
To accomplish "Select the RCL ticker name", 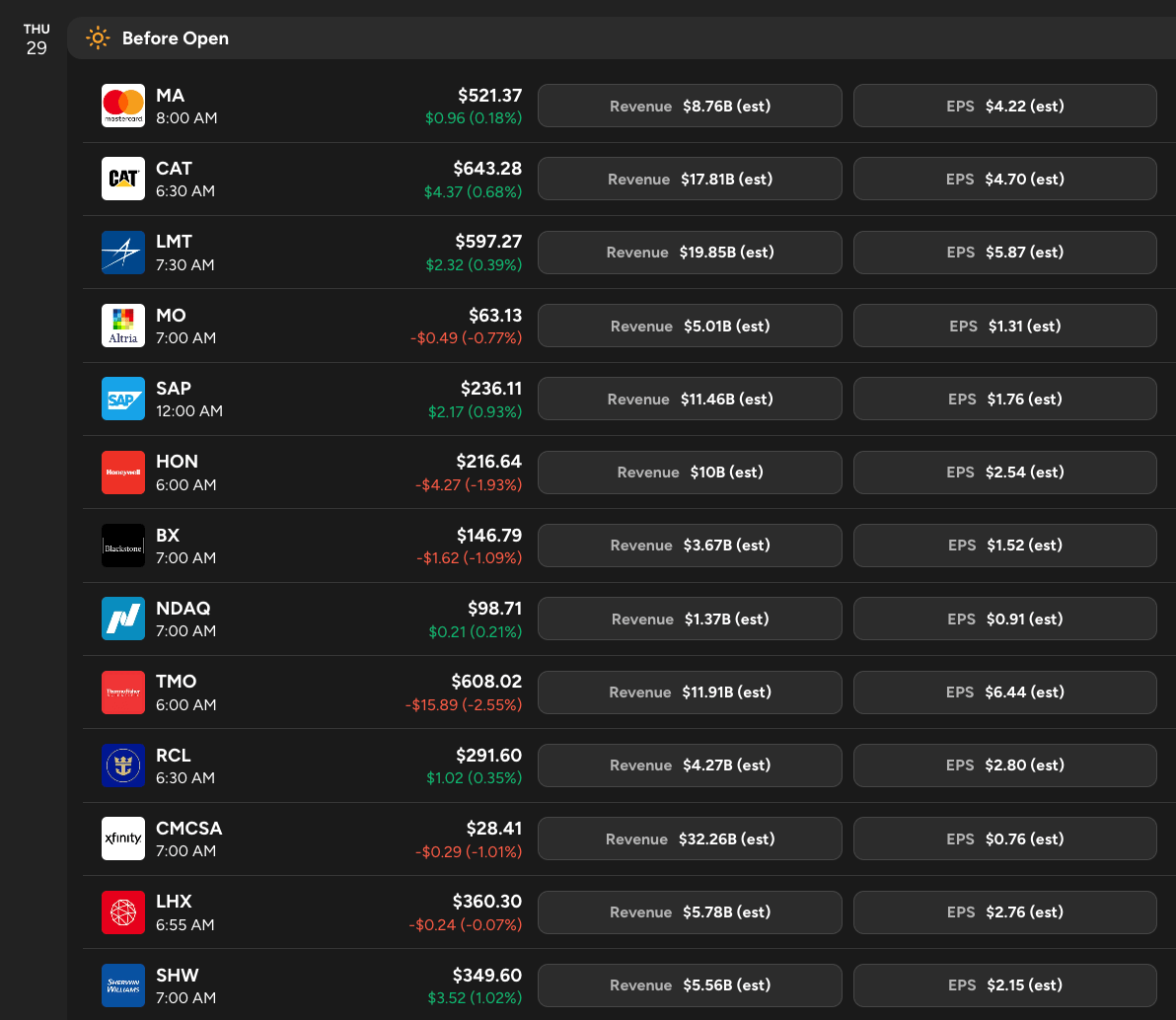I will [174, 755].
